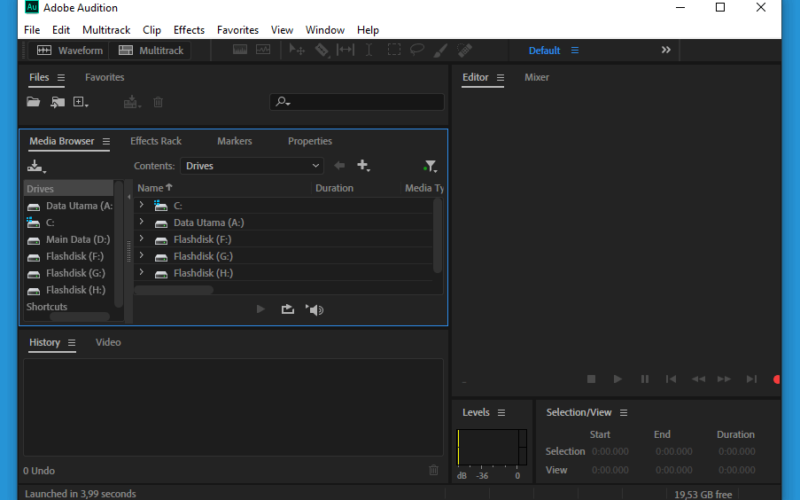The height and width of the screenshot is (500, 800).
Task: Switch to the Markers tab
Action: [234, 141]
